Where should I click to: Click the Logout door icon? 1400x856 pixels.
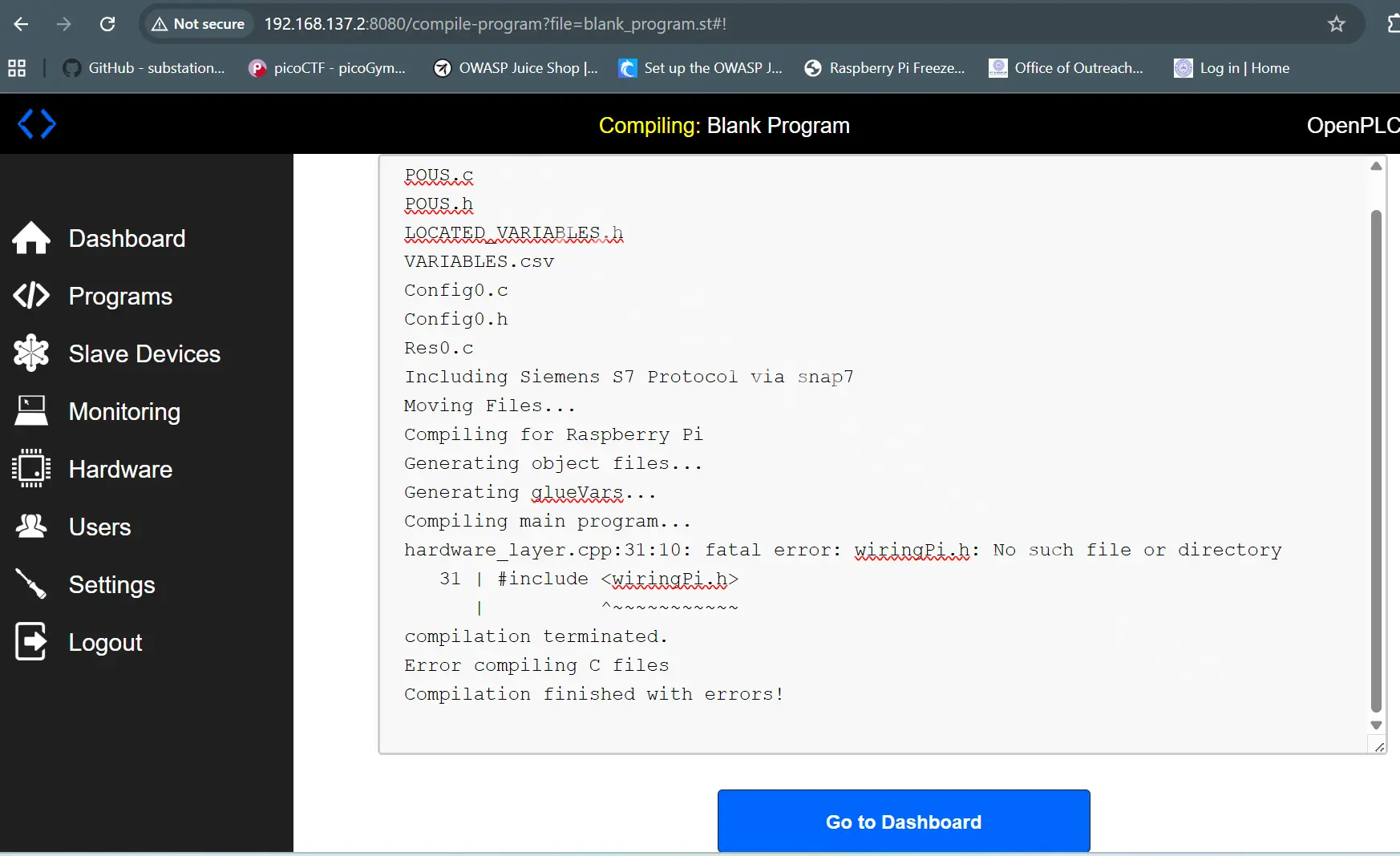[31, 642]
